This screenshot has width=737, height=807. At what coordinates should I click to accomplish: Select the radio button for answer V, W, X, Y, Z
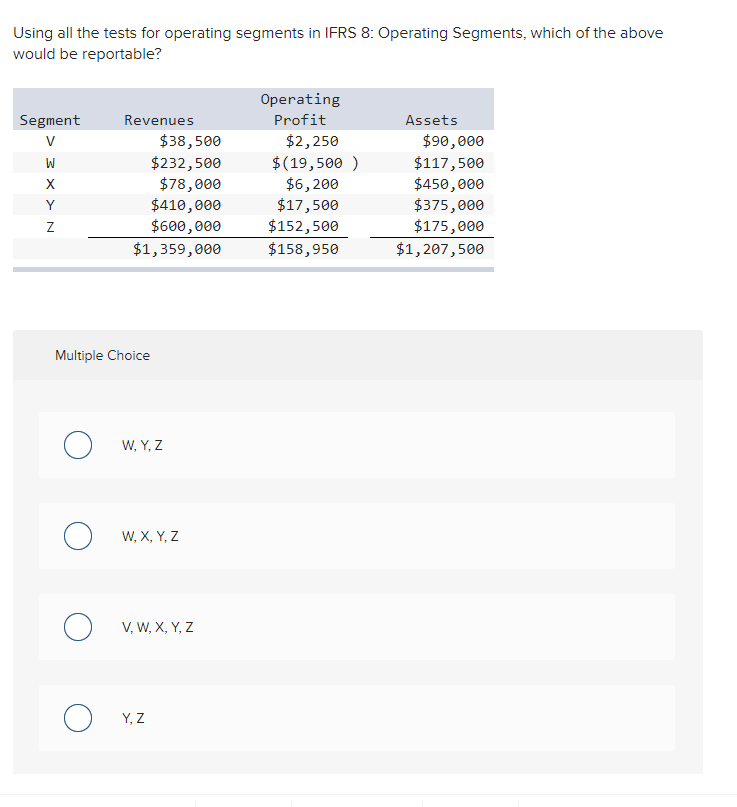(x=78, y=627)
